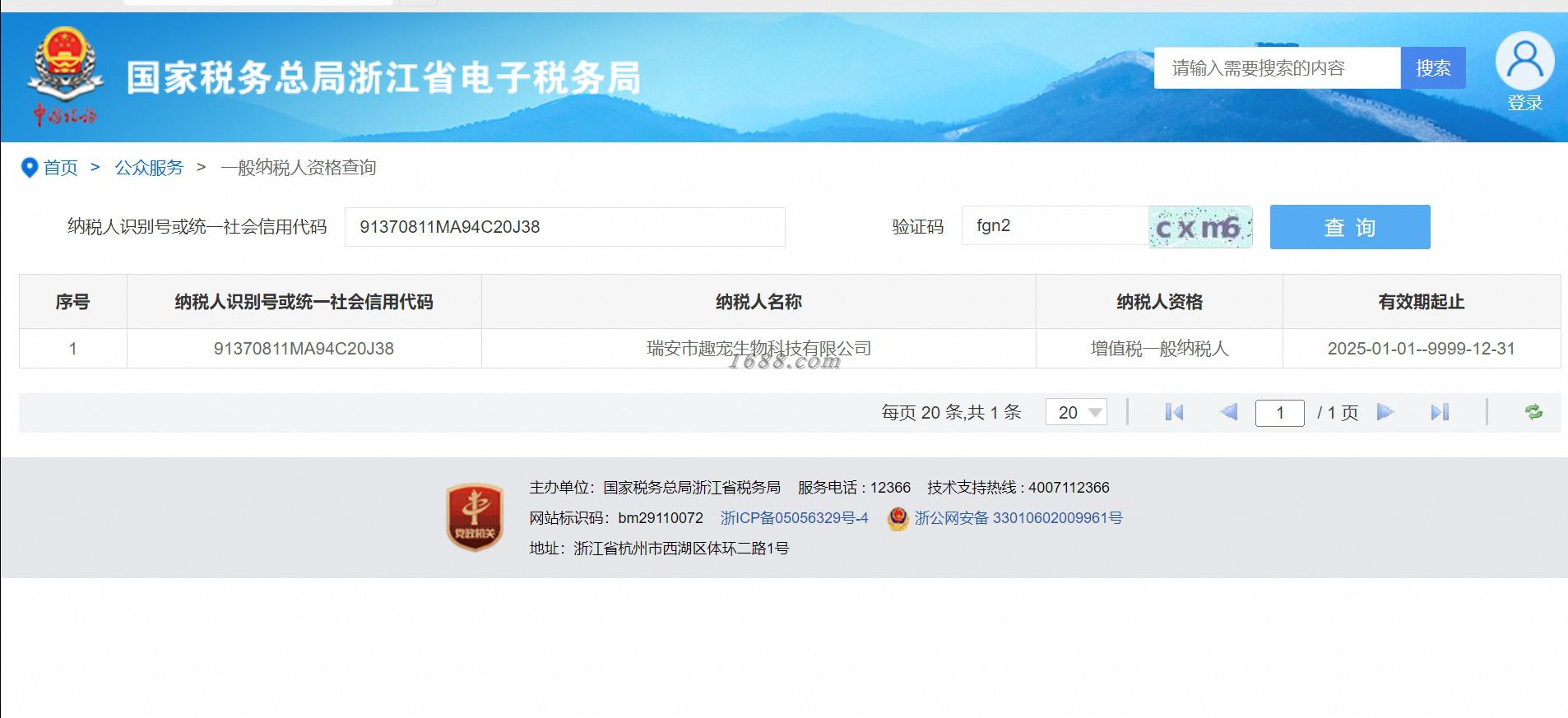Click the tax bureau emblem logo
Viewport: 1568px width, 718px height.
pos(65,76)
